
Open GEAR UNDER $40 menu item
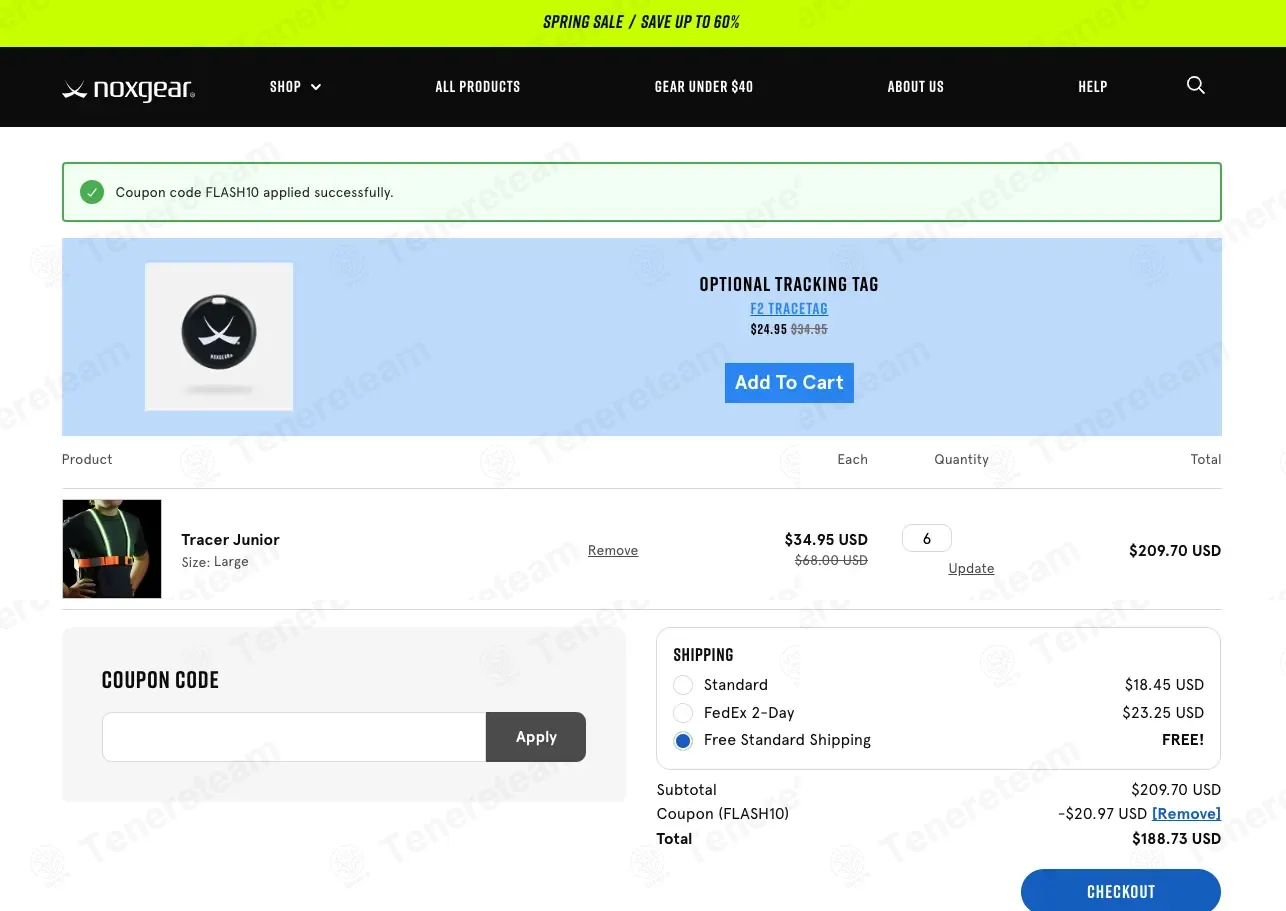[x=704, y=87]
